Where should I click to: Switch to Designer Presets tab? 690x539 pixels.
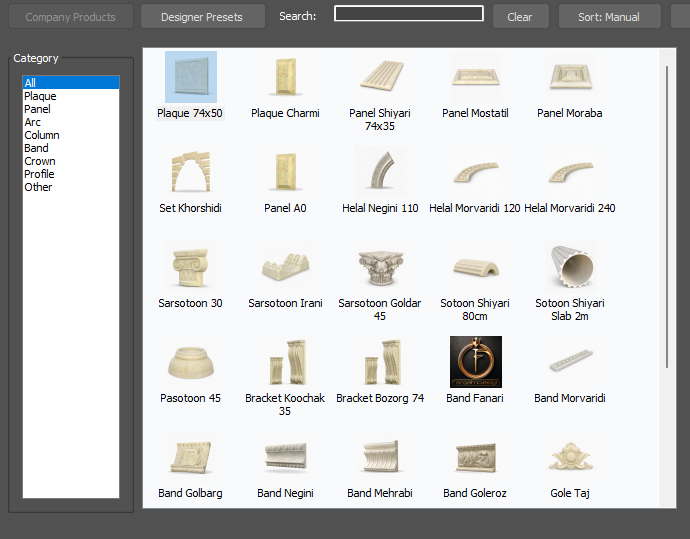tap(203, 17)
